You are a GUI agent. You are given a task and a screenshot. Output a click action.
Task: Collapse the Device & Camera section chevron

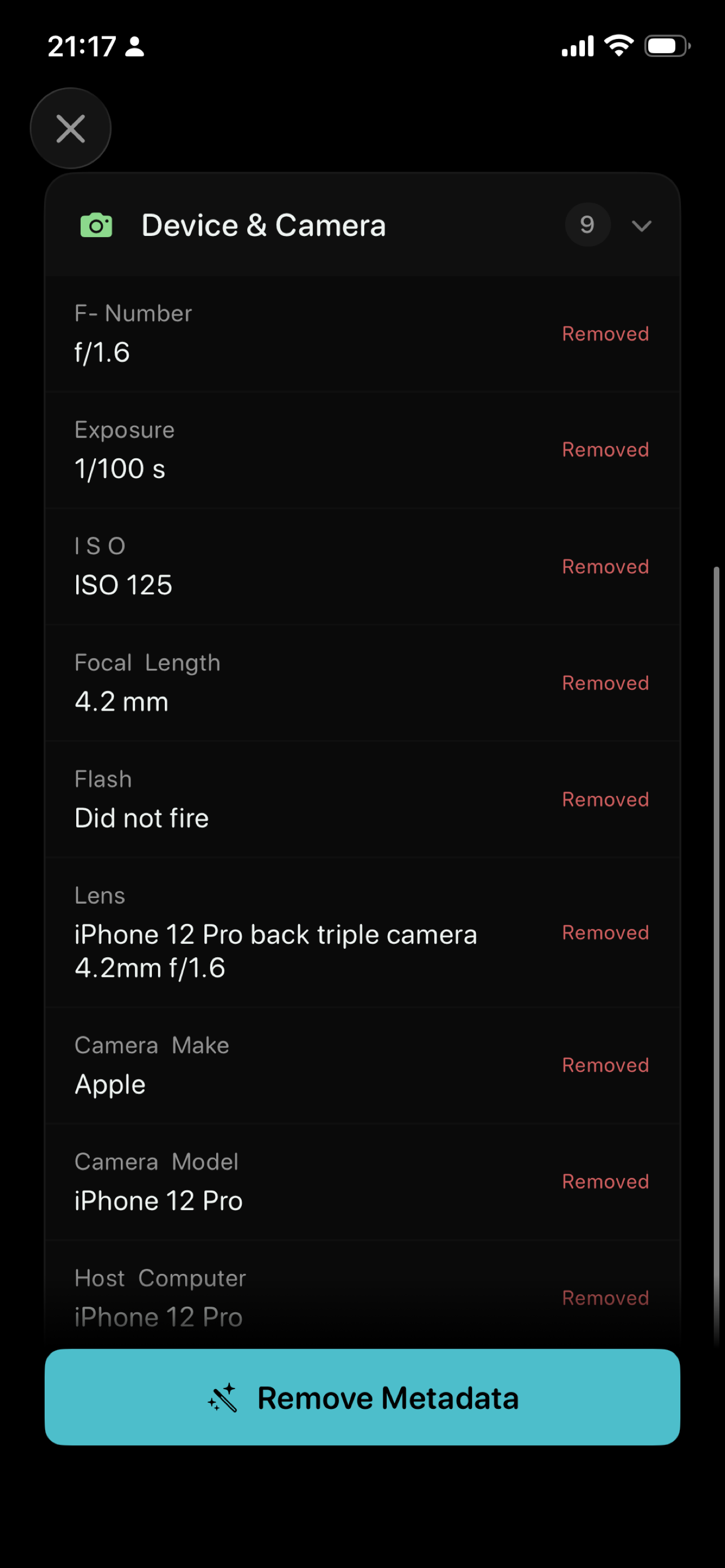click(641, 226)
